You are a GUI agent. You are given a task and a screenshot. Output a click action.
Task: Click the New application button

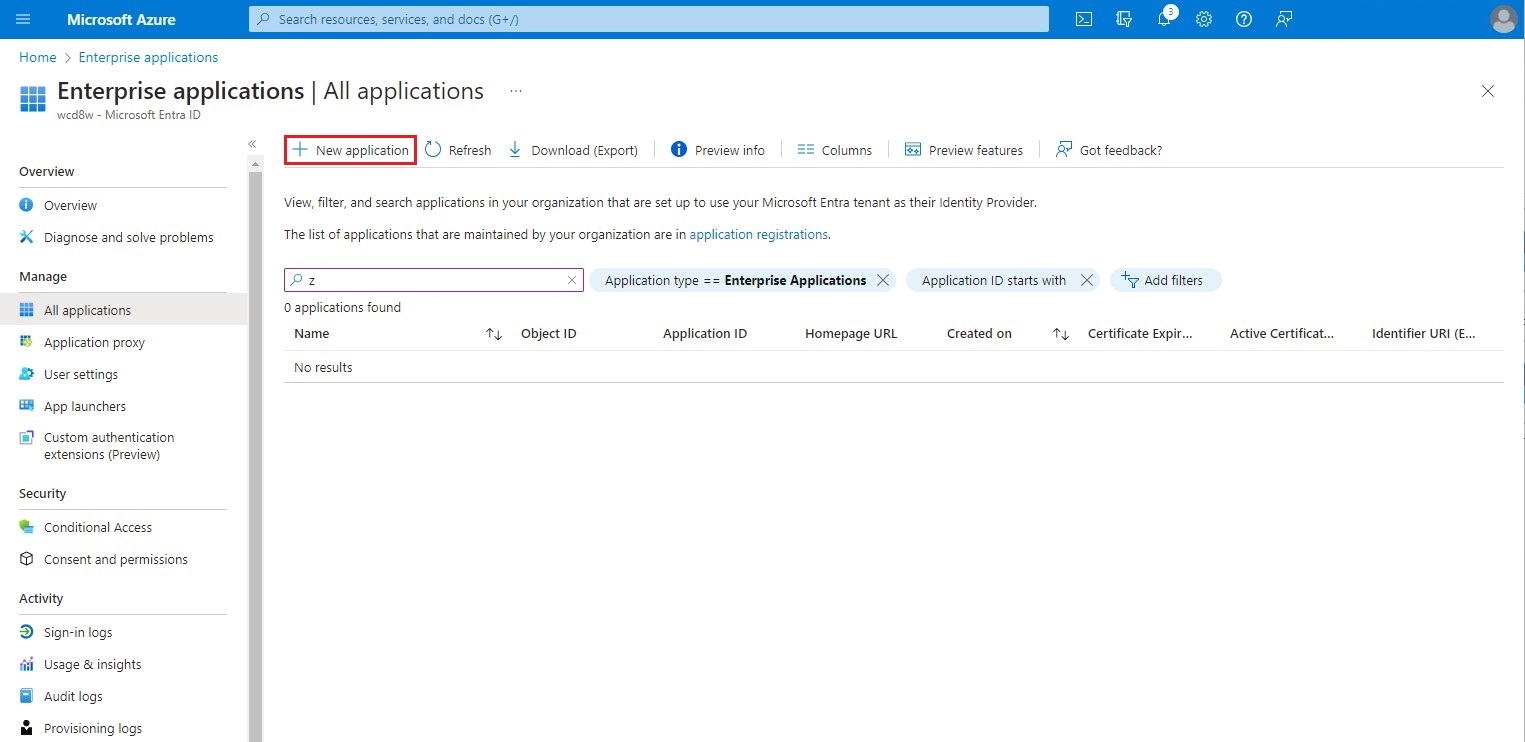(x=349, y=149)
